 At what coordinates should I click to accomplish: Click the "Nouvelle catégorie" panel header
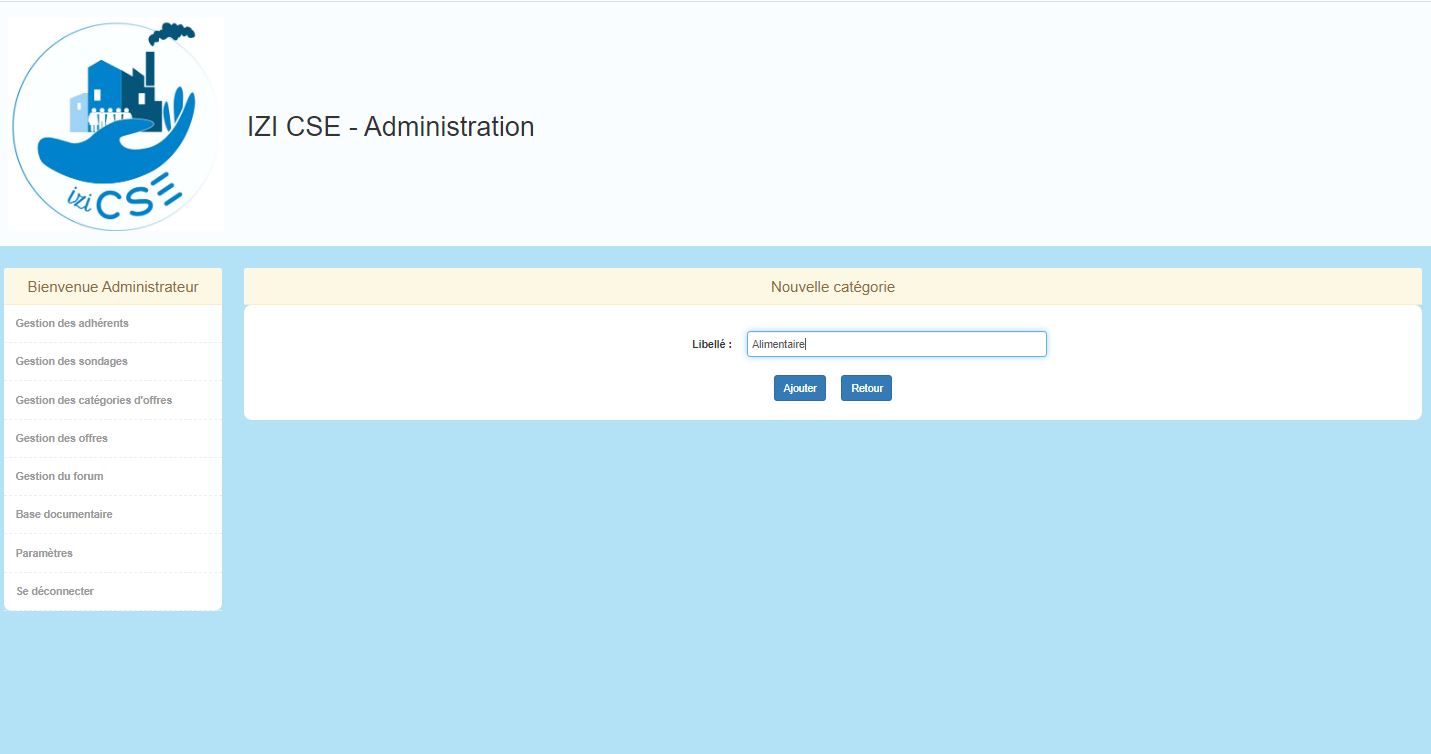point(832,287)
